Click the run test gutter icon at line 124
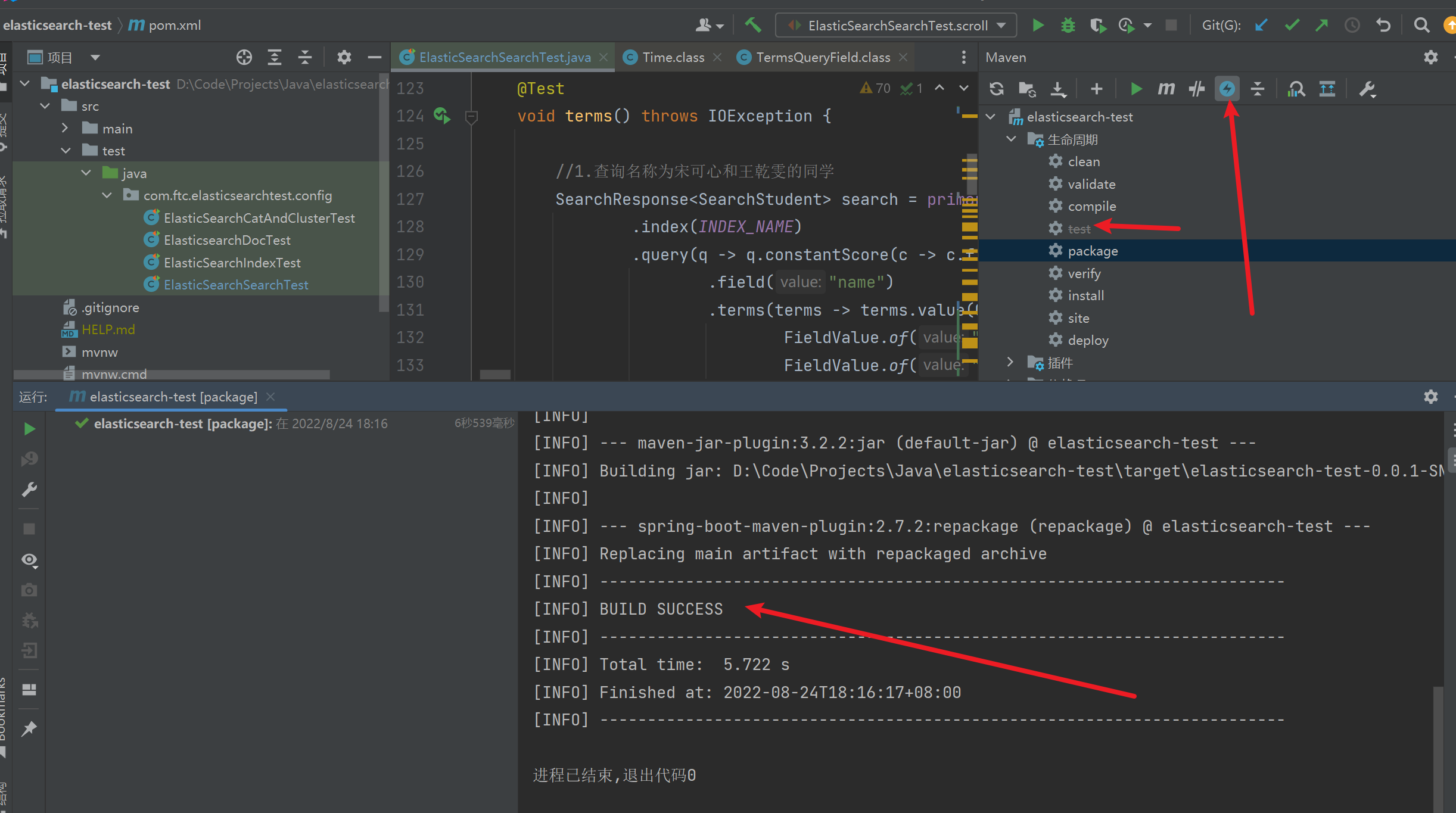The image size is (1456, 813). [x=441, y=115]
